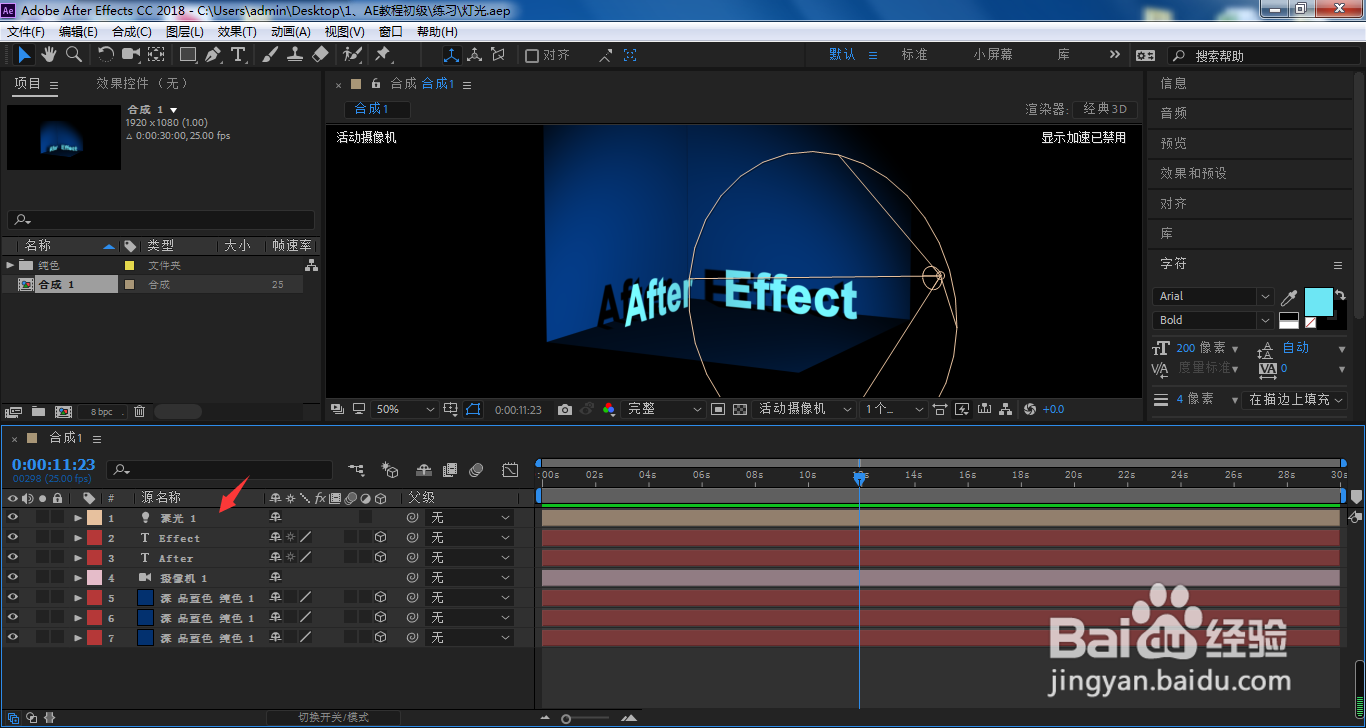Select the Hand tool
Screen dimensions: 1366x728
pos(49,55)
